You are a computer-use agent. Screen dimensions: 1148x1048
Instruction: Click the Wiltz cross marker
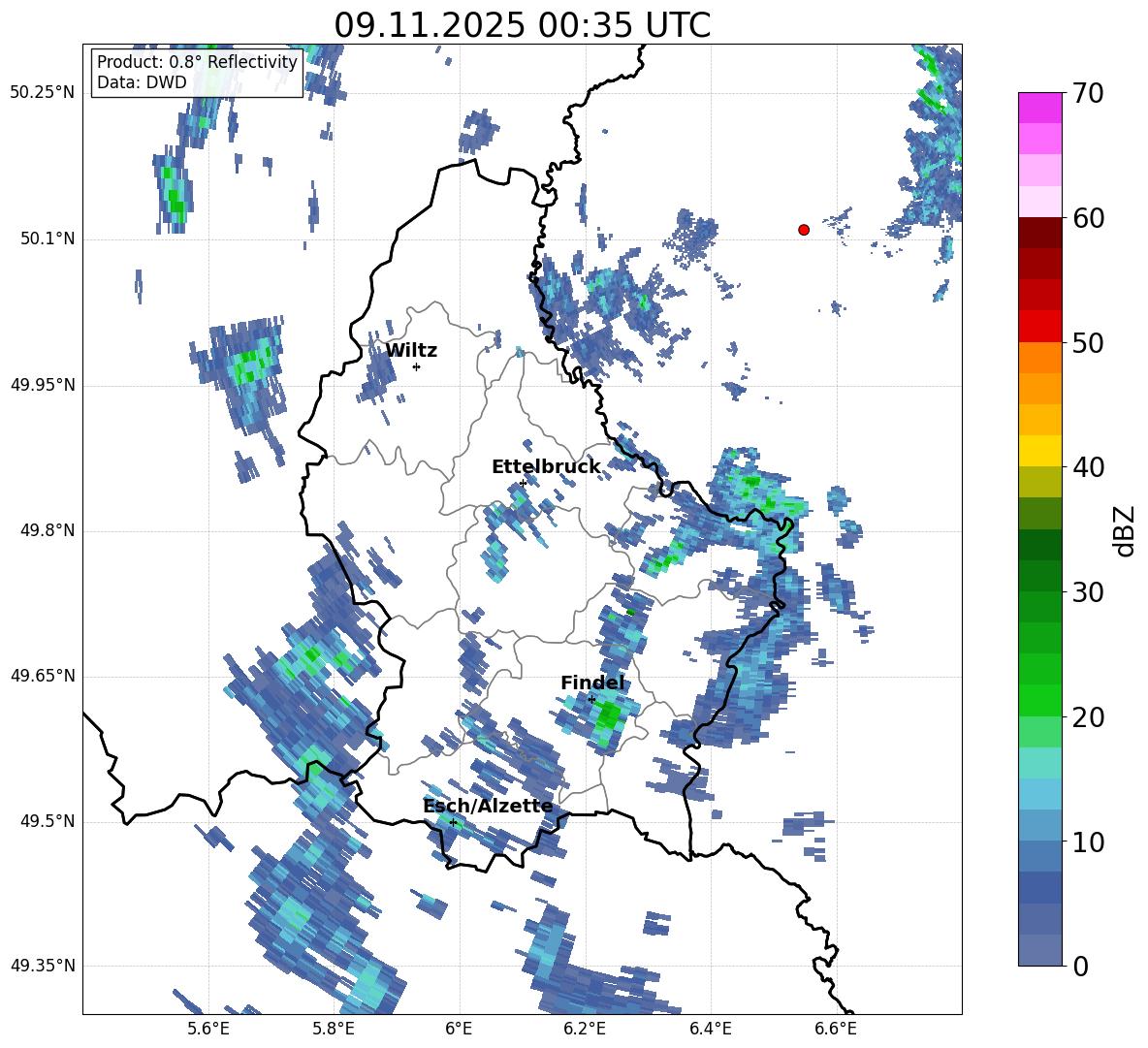coord(416,366)
